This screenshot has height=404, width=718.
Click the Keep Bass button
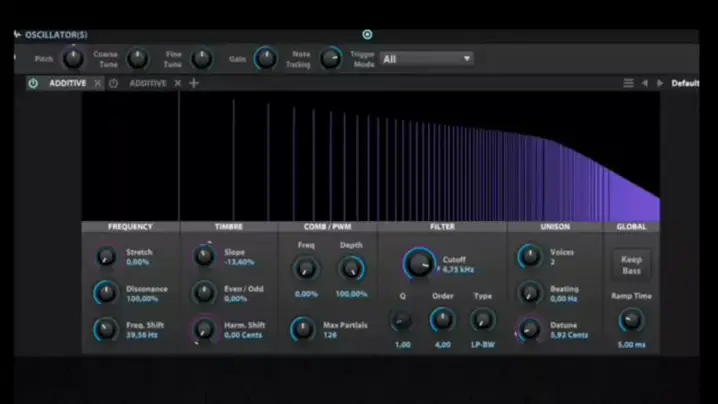(x=631, y=265)
